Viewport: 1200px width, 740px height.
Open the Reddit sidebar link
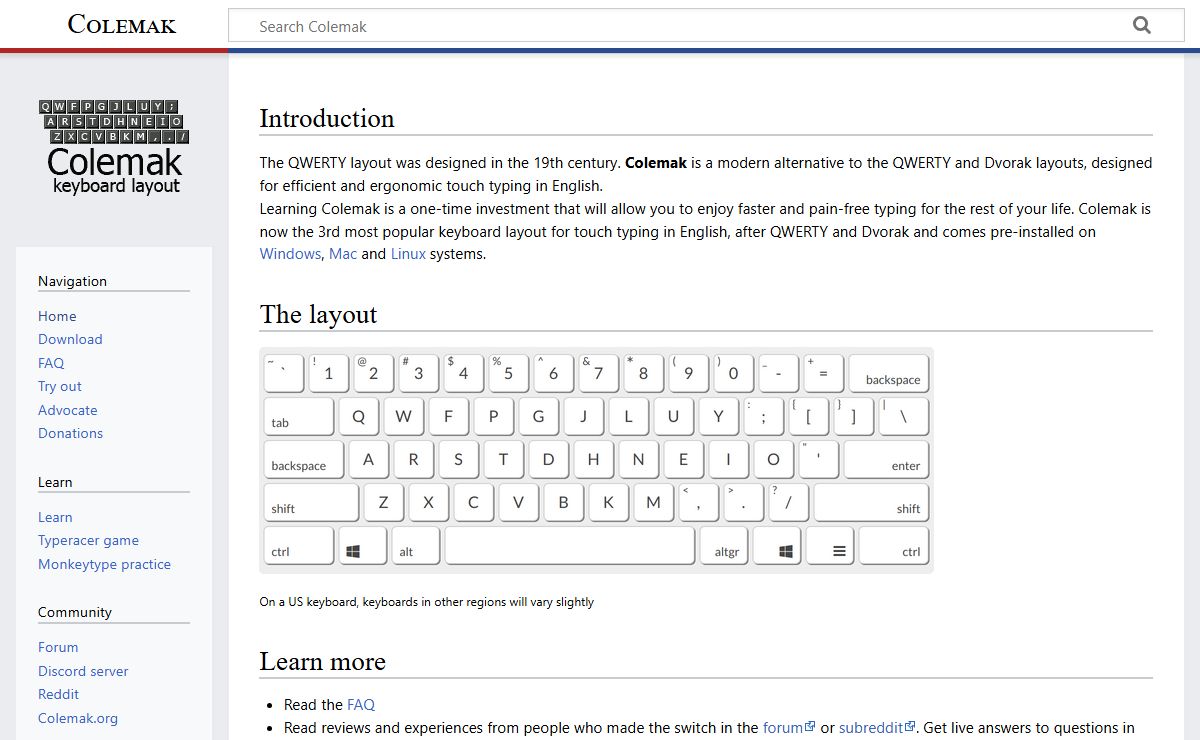pyautogui.click(x=58, y=694)
